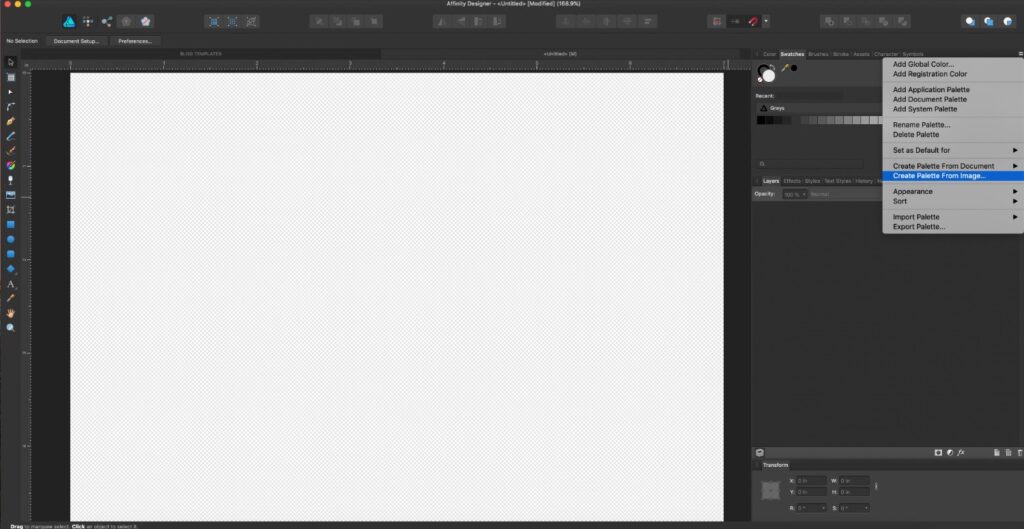Open the Document Setup dialog
The height and width of the screenshot is (529, 1024).
tap(76, 41)
